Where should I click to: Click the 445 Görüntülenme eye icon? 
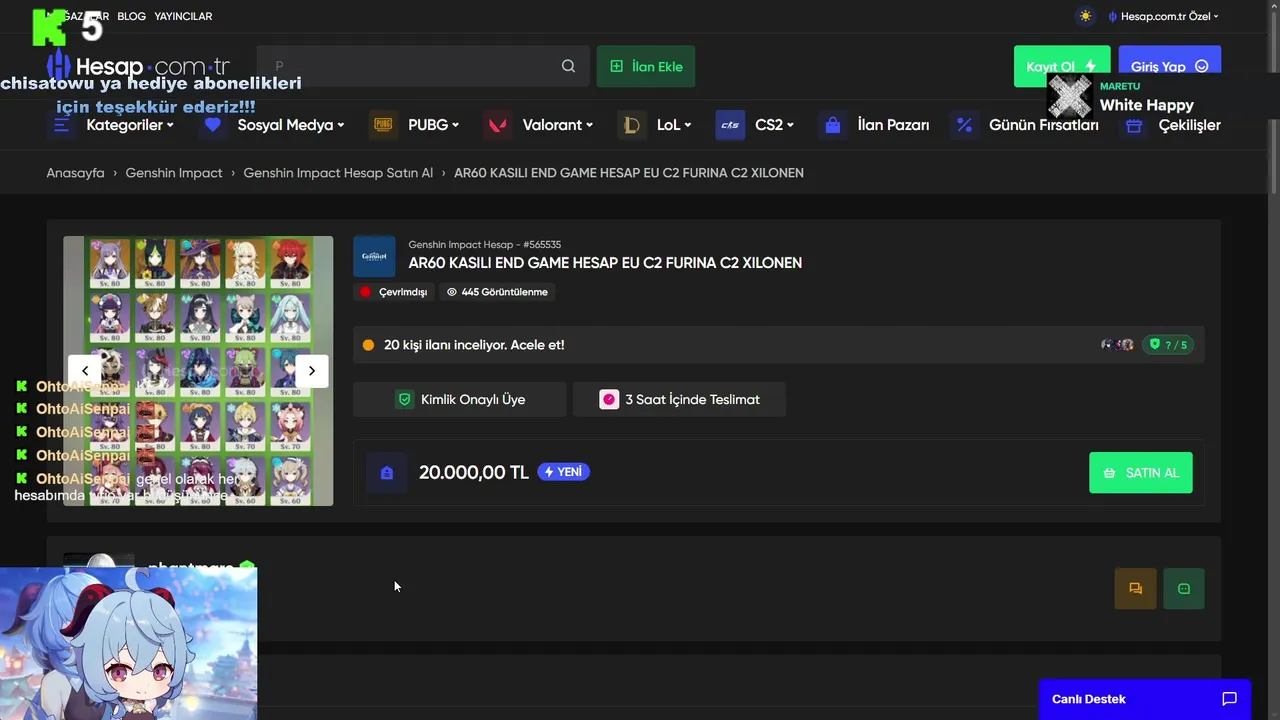click(x=452, y=292)
